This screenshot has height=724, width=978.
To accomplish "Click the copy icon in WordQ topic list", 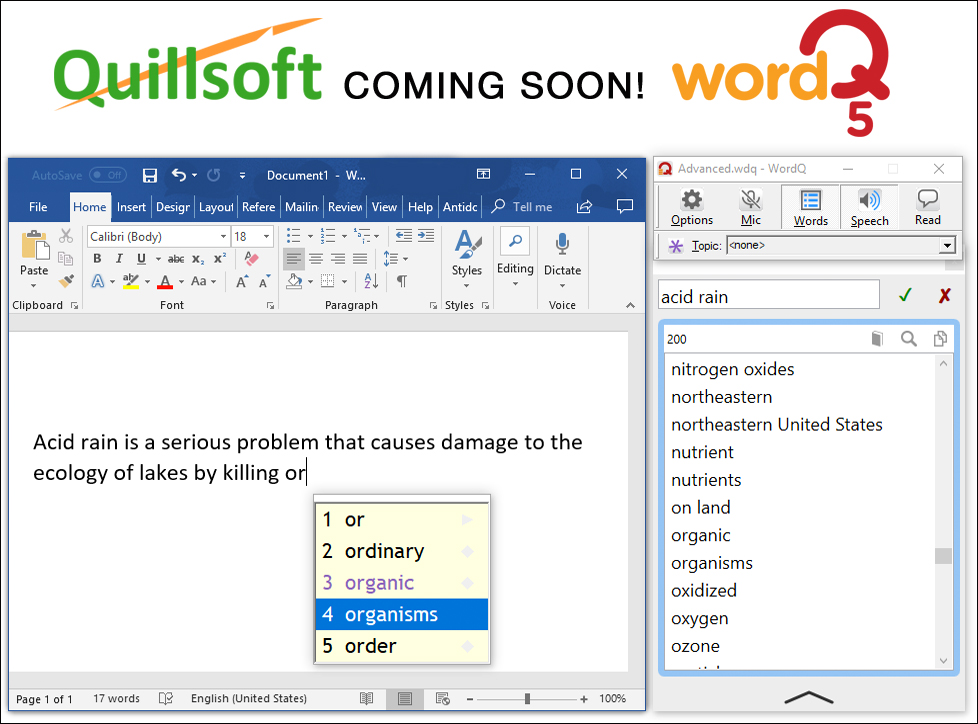I will click(x=940, y=339).
